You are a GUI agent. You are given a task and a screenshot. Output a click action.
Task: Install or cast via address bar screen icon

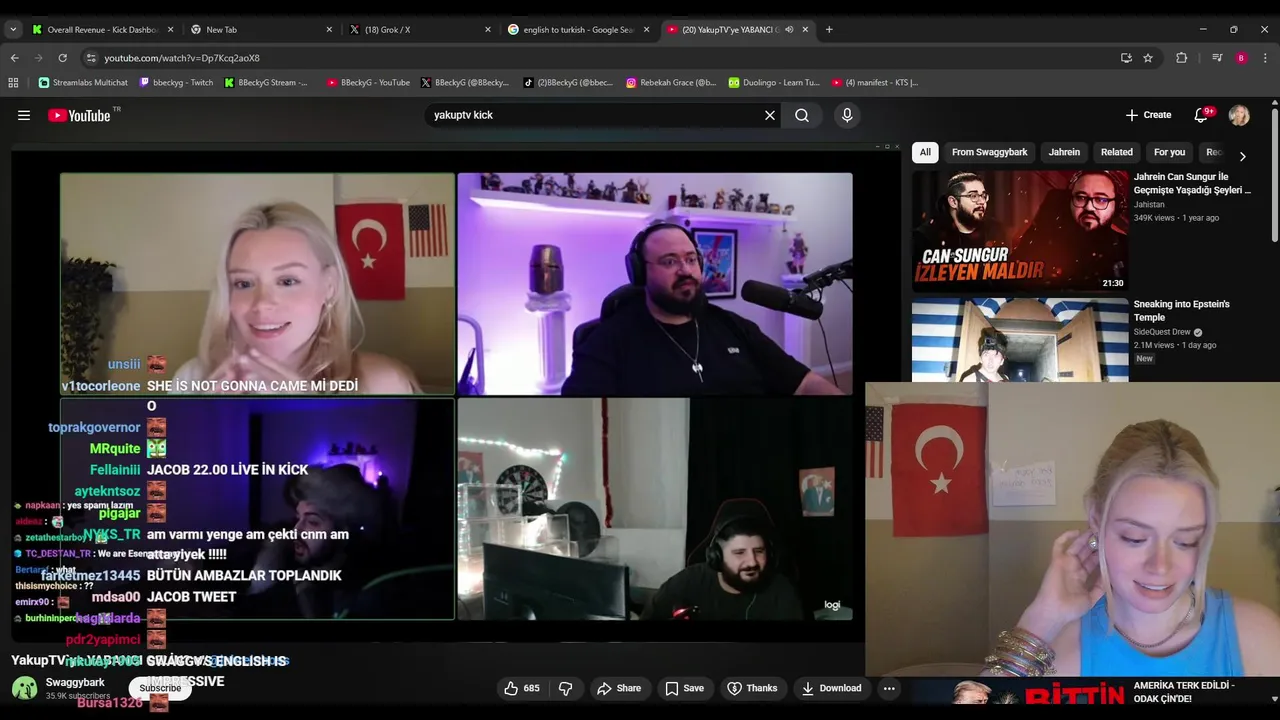(x=1126, y=58)
